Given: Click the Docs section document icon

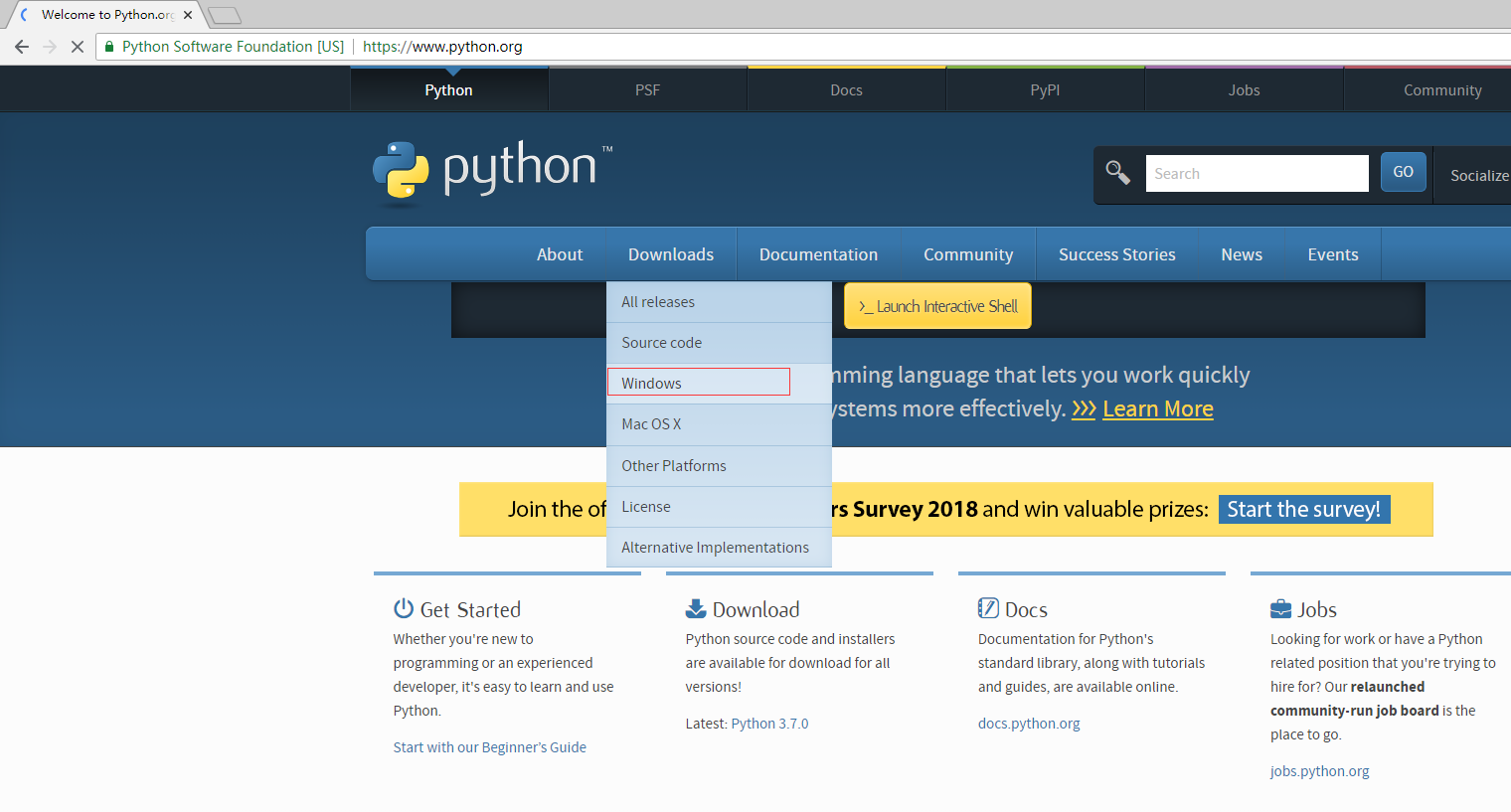Looking at the screenshot, I should [988, 608].
